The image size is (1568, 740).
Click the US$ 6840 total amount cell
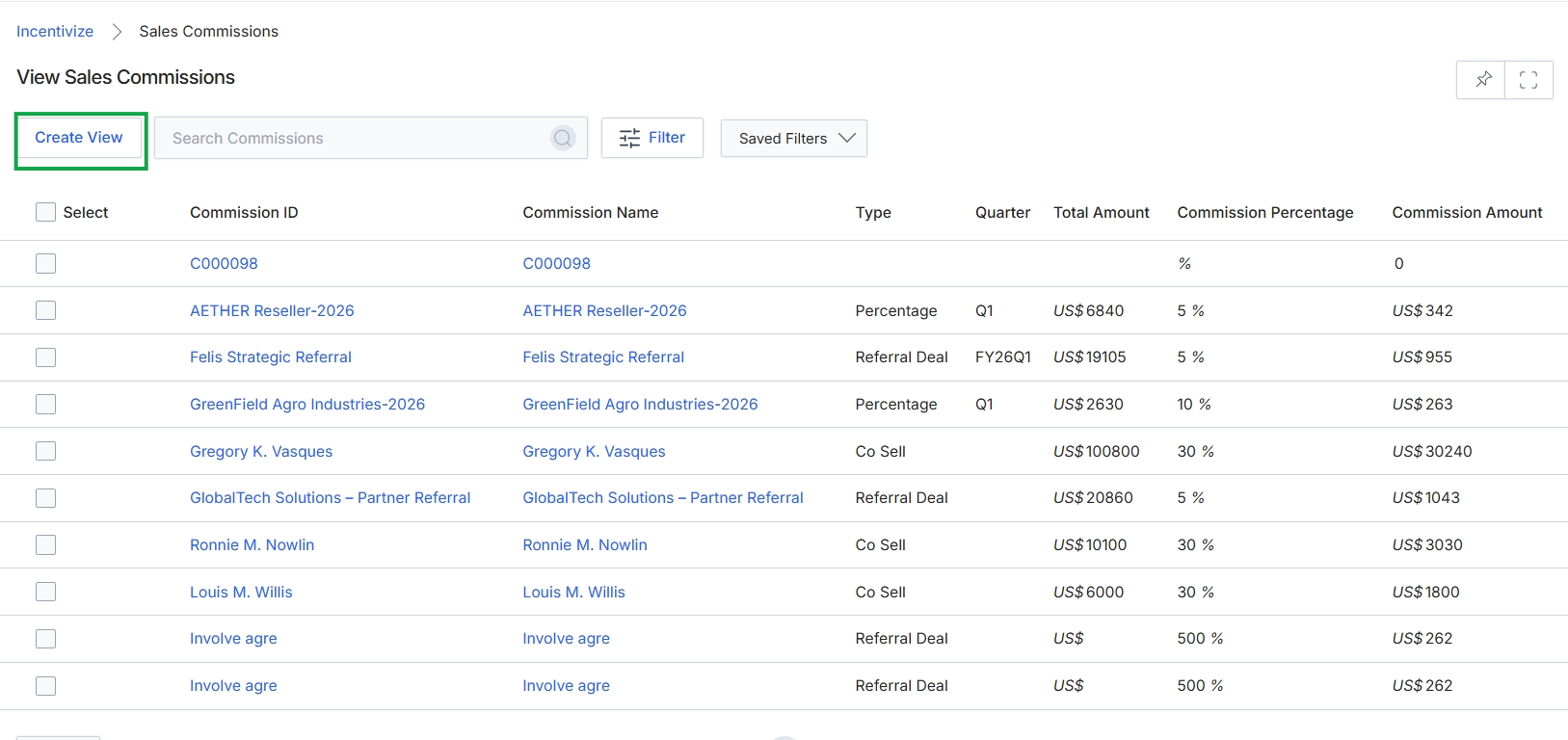click(1089, 310)
